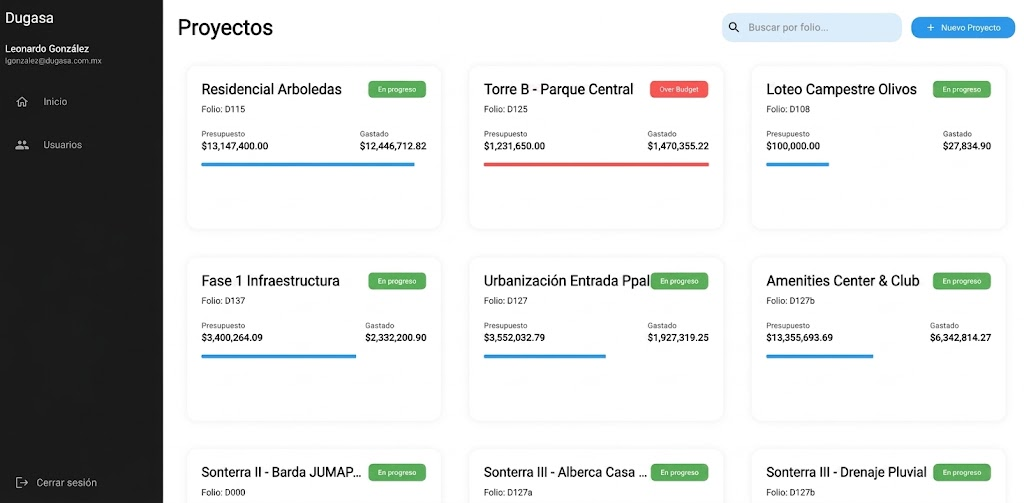The height and width of the screenshot is (503, 1024).
Task: Click the Loteo Campestre Olivos progress bar
Action: click(797, 165)
